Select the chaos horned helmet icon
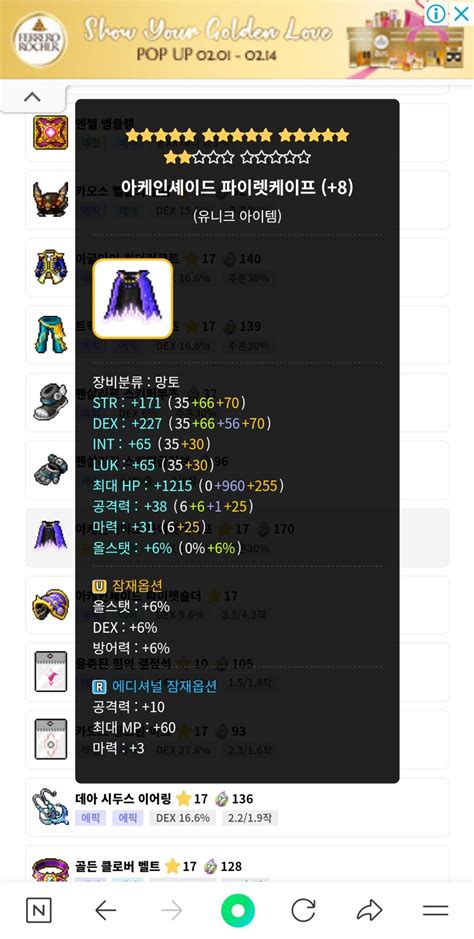Image resolution: width=474 pixels, height=939 pixels. click(x=50, y=199)
